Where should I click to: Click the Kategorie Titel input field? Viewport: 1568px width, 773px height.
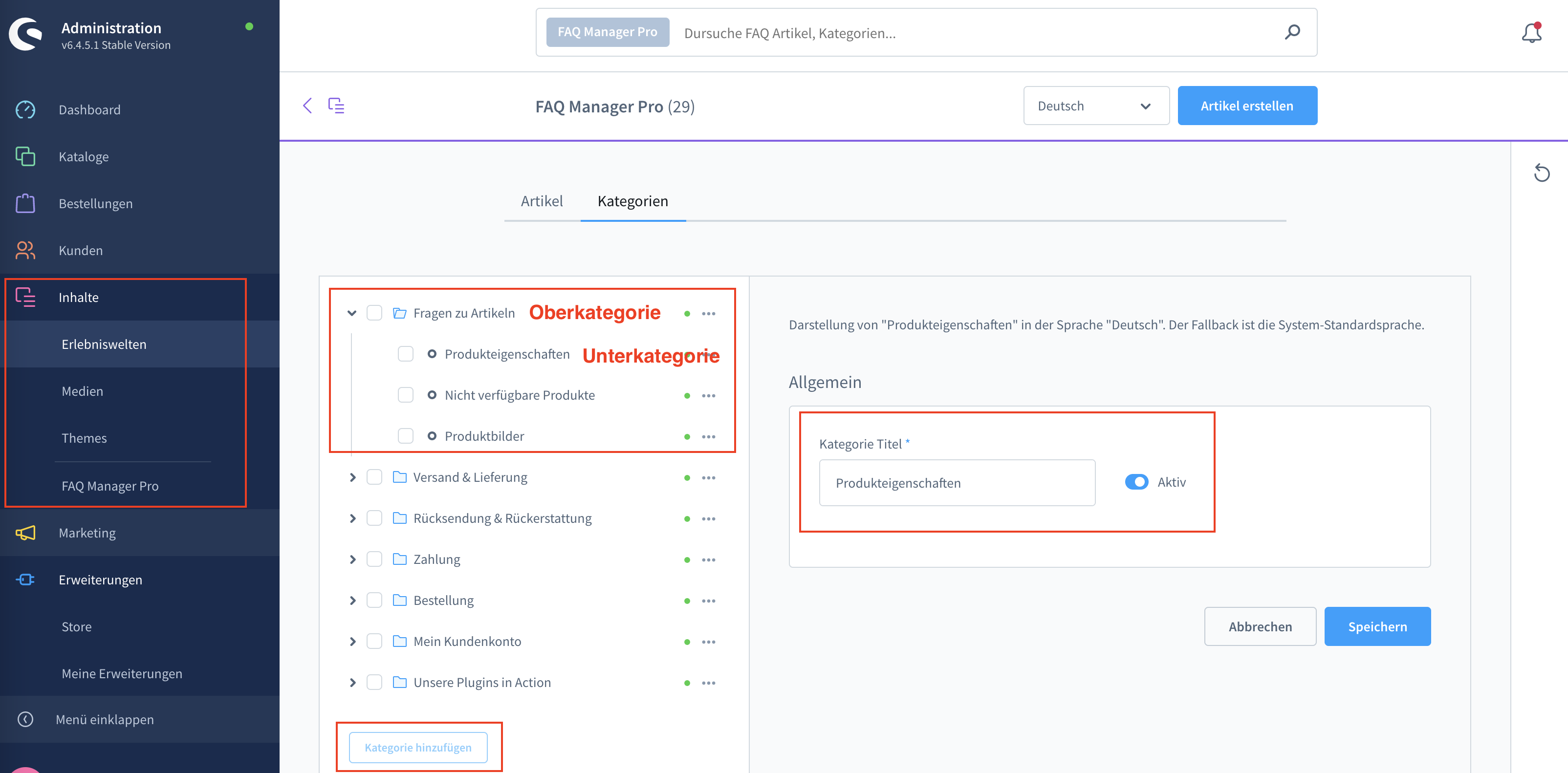point(957,483)
